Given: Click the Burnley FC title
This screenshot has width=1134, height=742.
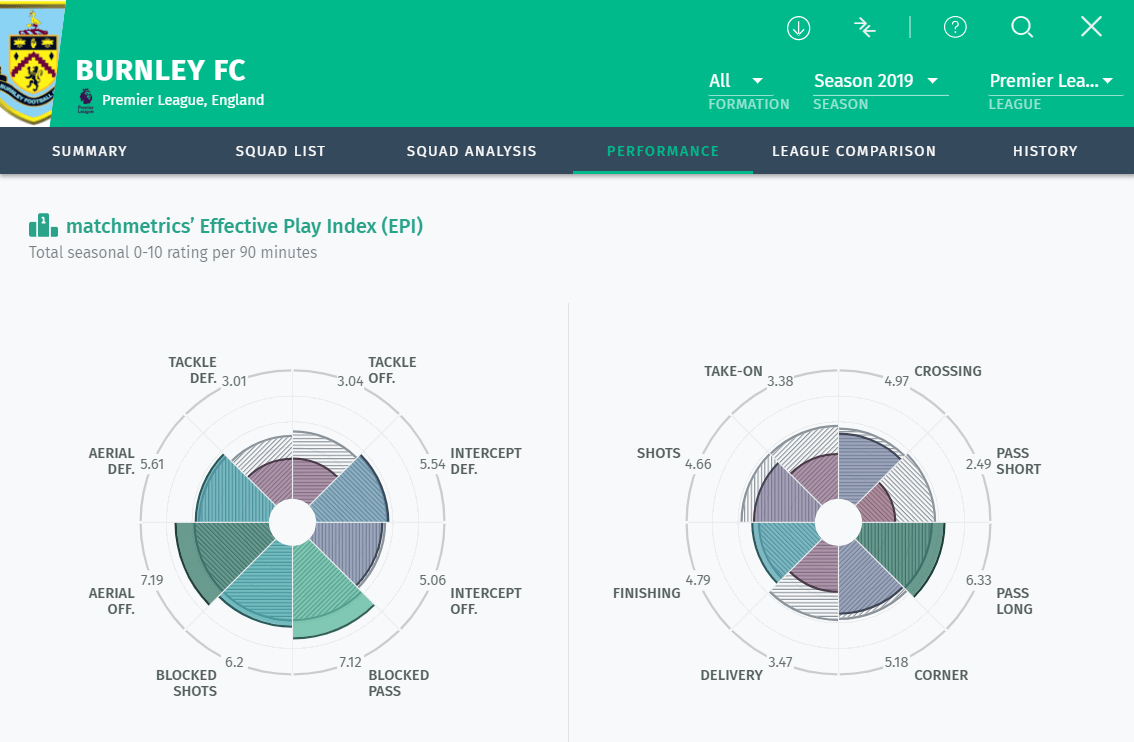Looking at the screenshot, I should click(x=161, y=71).
